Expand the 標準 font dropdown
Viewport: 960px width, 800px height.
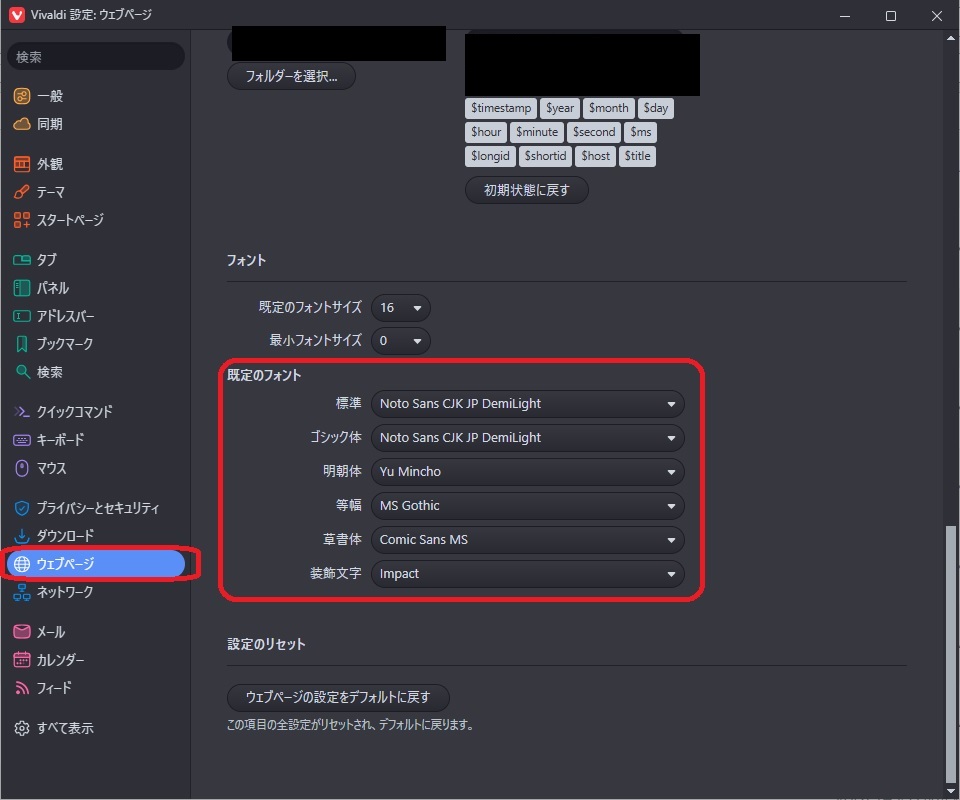point(528,404)
